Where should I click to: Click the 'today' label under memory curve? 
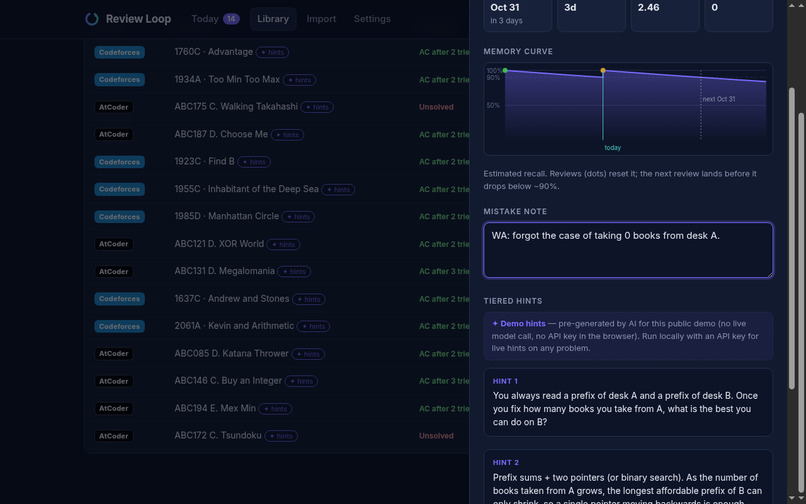coord(612,148)
